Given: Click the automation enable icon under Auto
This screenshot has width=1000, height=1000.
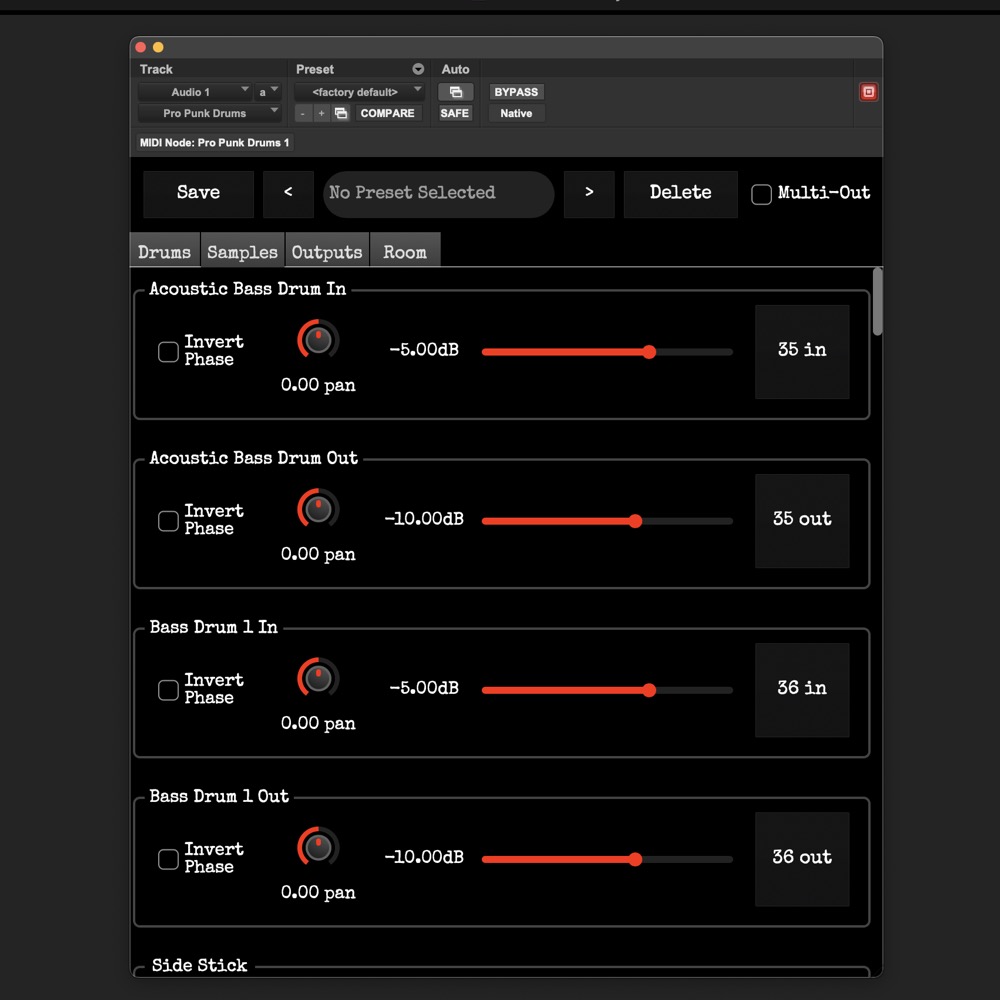Looking at the screenshot, I should click(x=455, y=92).
